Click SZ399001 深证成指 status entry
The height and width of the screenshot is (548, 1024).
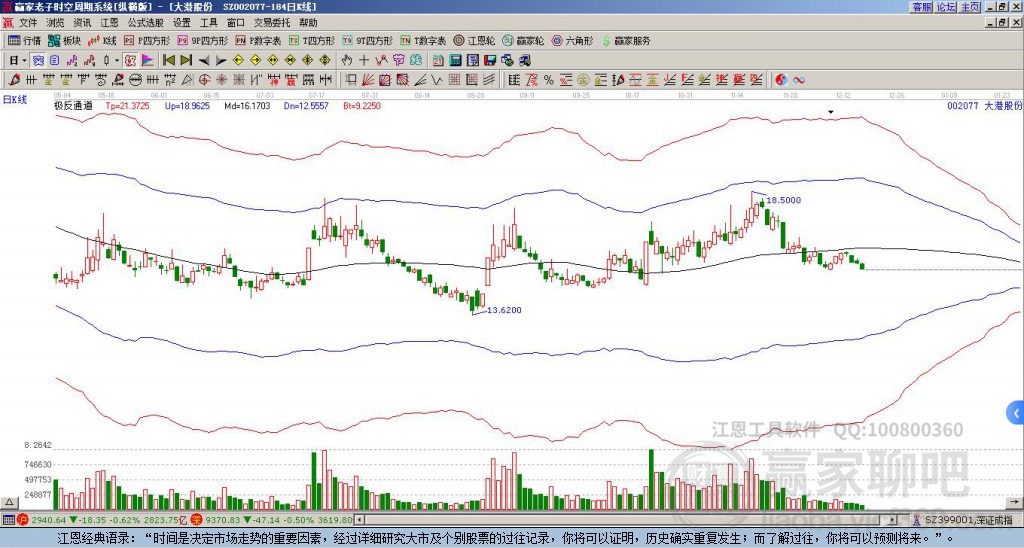click(x=968, y=520)
